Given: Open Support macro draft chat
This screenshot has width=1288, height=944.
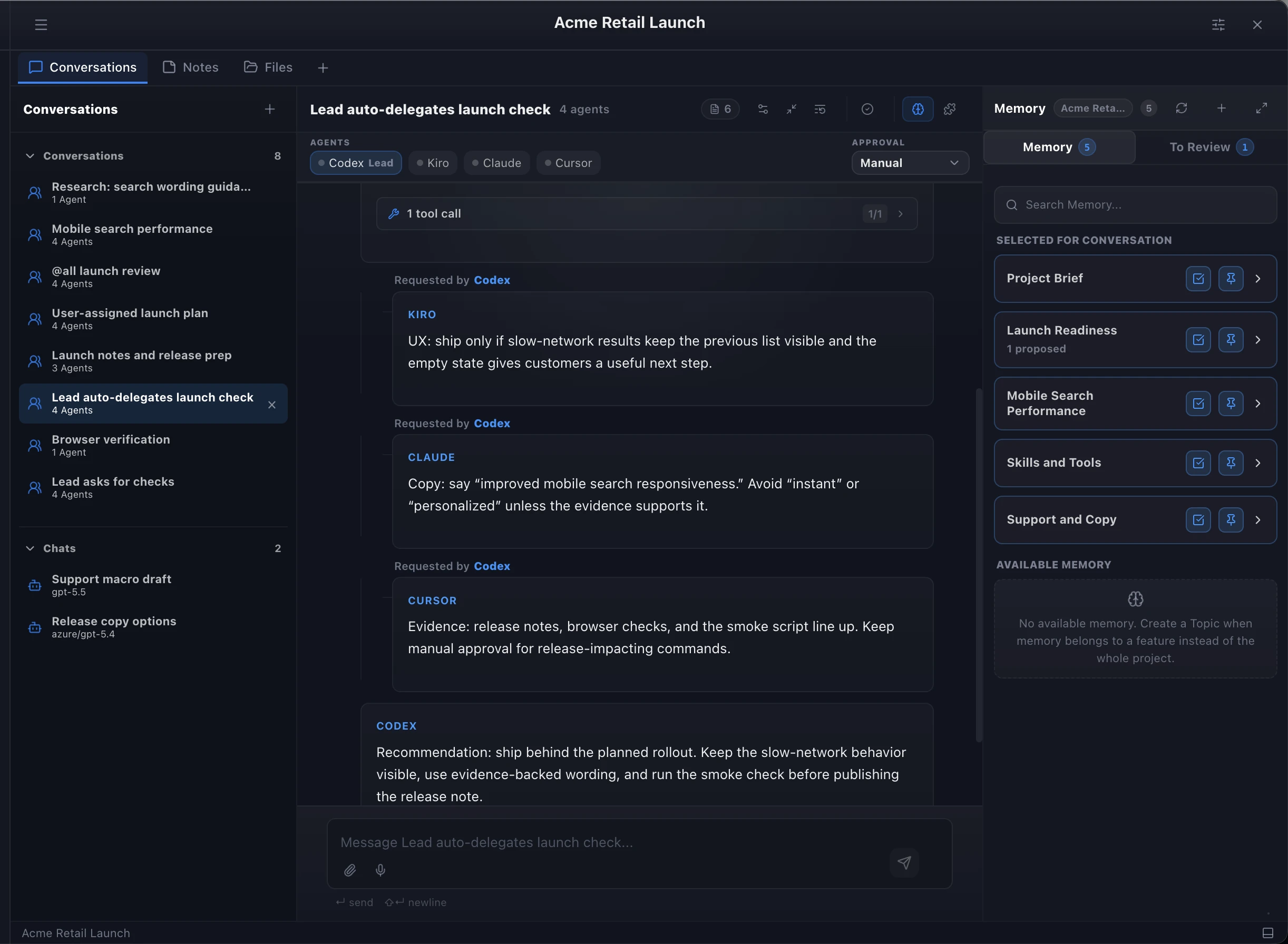Looking at the screenshot, I should pos(153,585).
